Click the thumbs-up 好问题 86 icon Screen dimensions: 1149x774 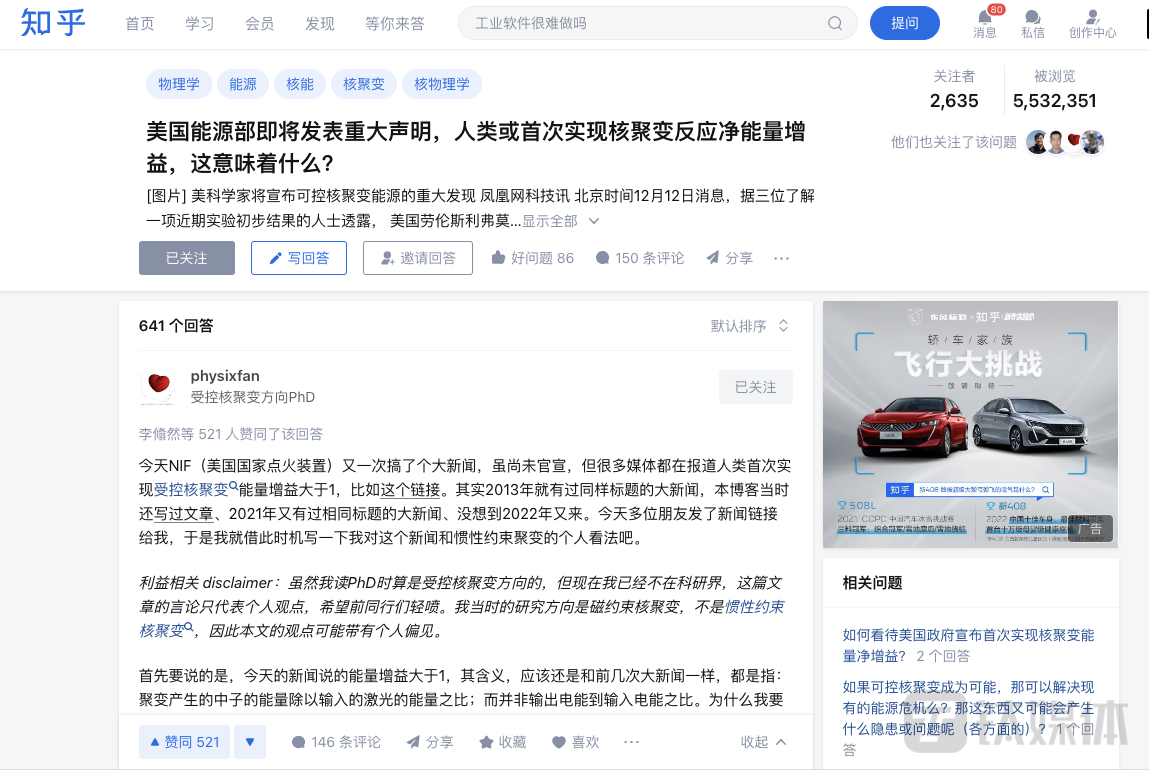(498, 258)
